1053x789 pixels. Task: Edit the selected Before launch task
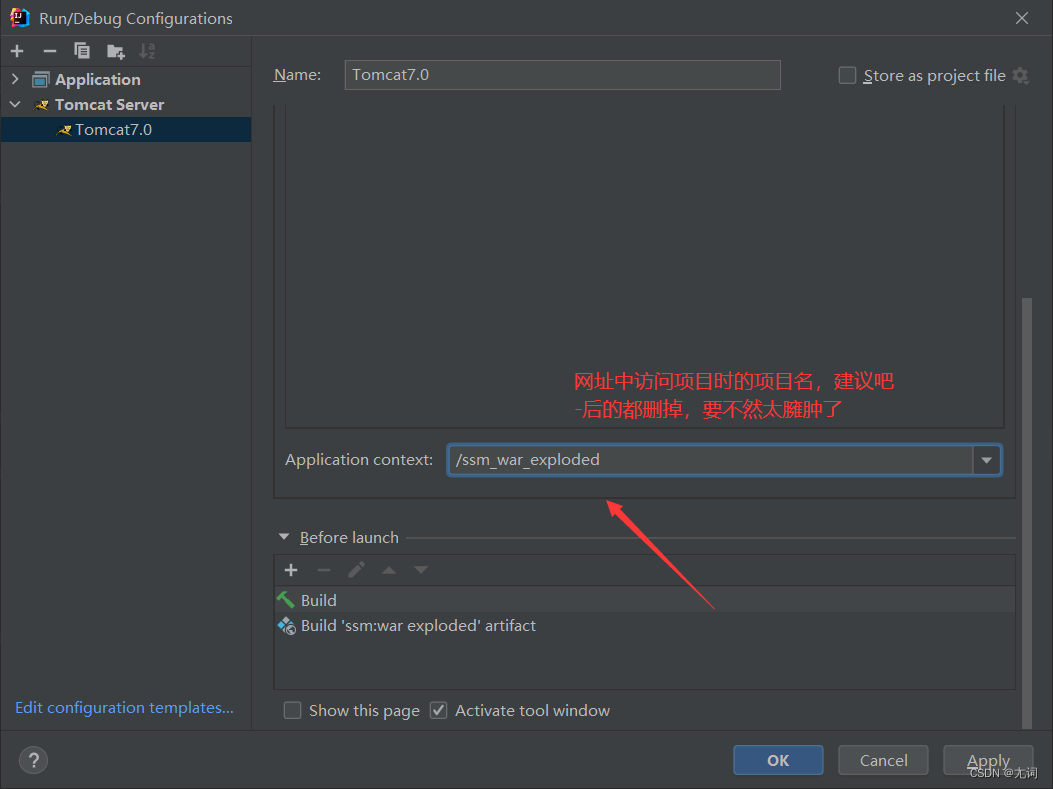(x=357, y=570)
